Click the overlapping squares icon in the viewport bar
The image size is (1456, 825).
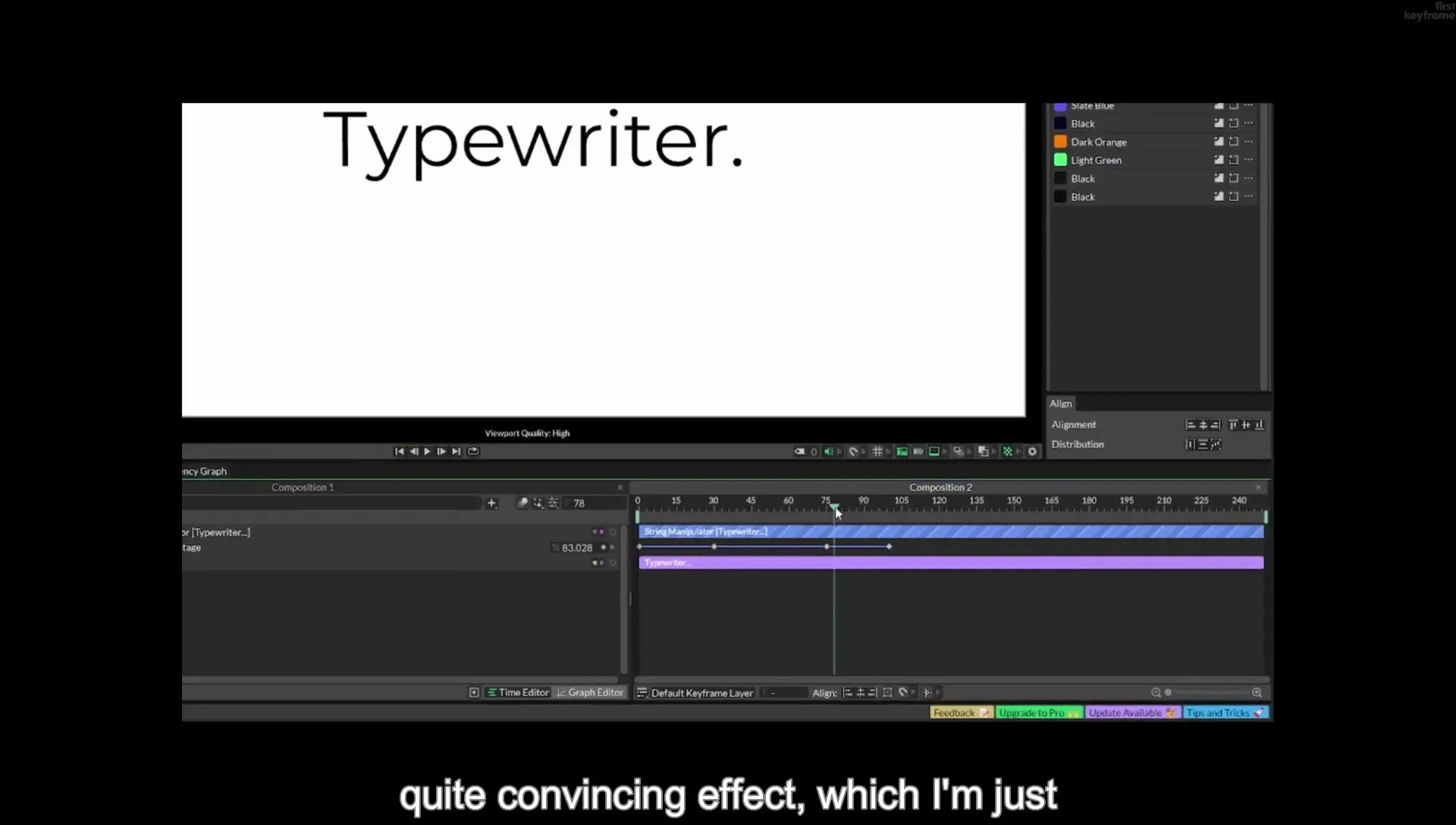click(984, 451)
